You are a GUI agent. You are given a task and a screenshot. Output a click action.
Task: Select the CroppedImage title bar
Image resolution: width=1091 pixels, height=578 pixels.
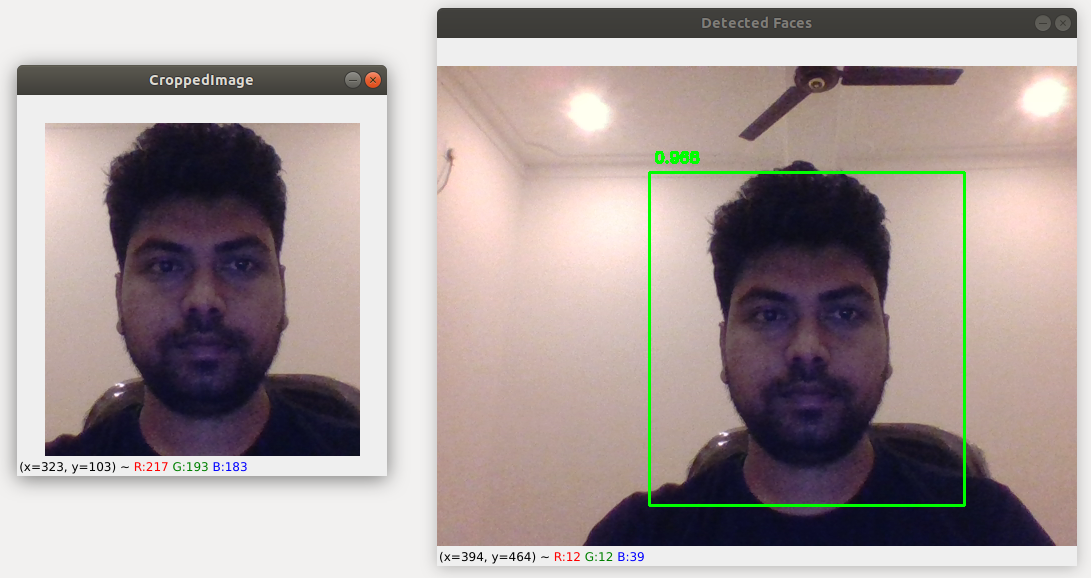click(x=200, y=80)
